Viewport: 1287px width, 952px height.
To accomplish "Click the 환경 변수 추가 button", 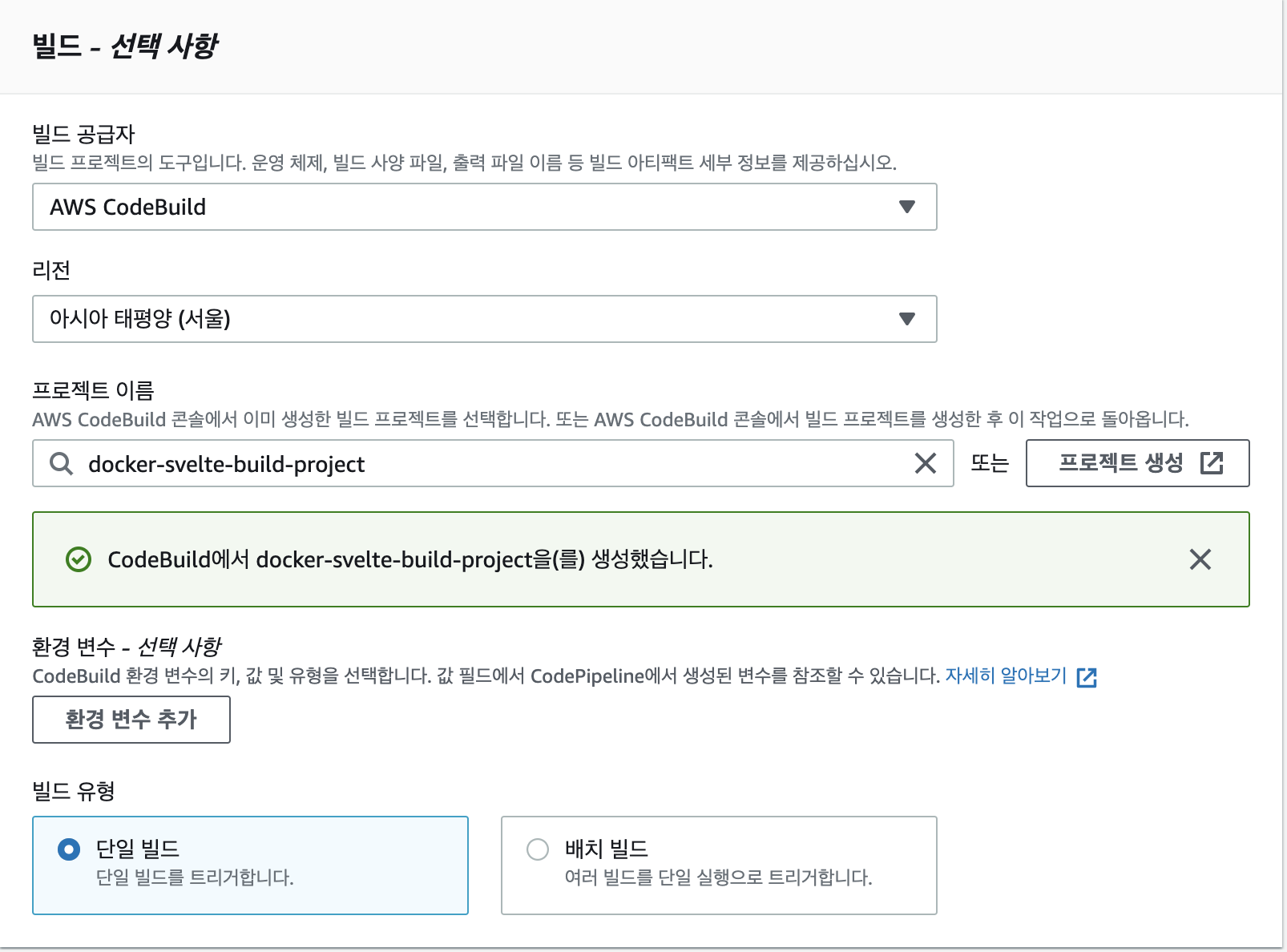I will click(131, 720).
